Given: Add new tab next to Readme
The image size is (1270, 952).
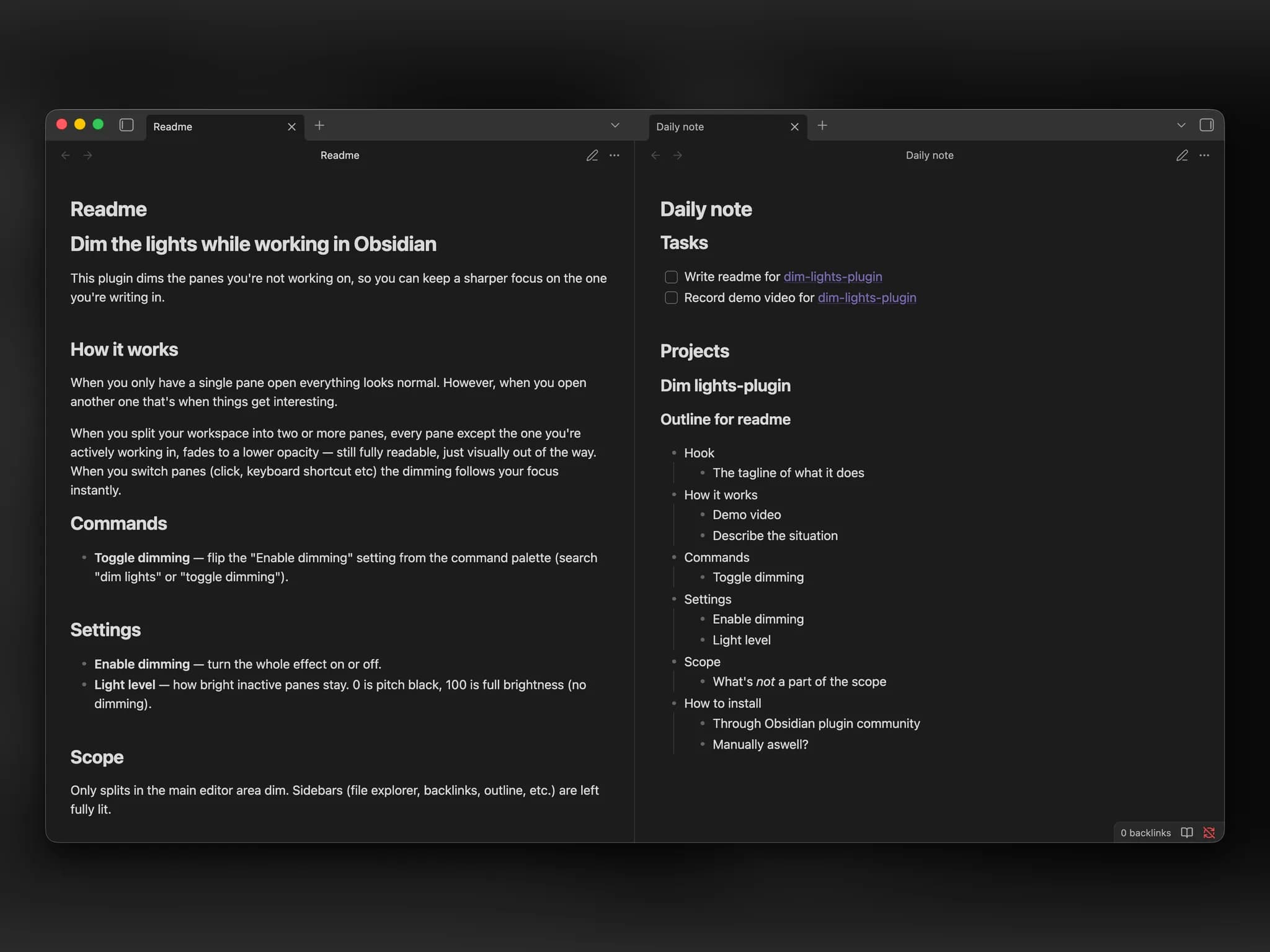Looking at the screenshot, I should [319, 125].
